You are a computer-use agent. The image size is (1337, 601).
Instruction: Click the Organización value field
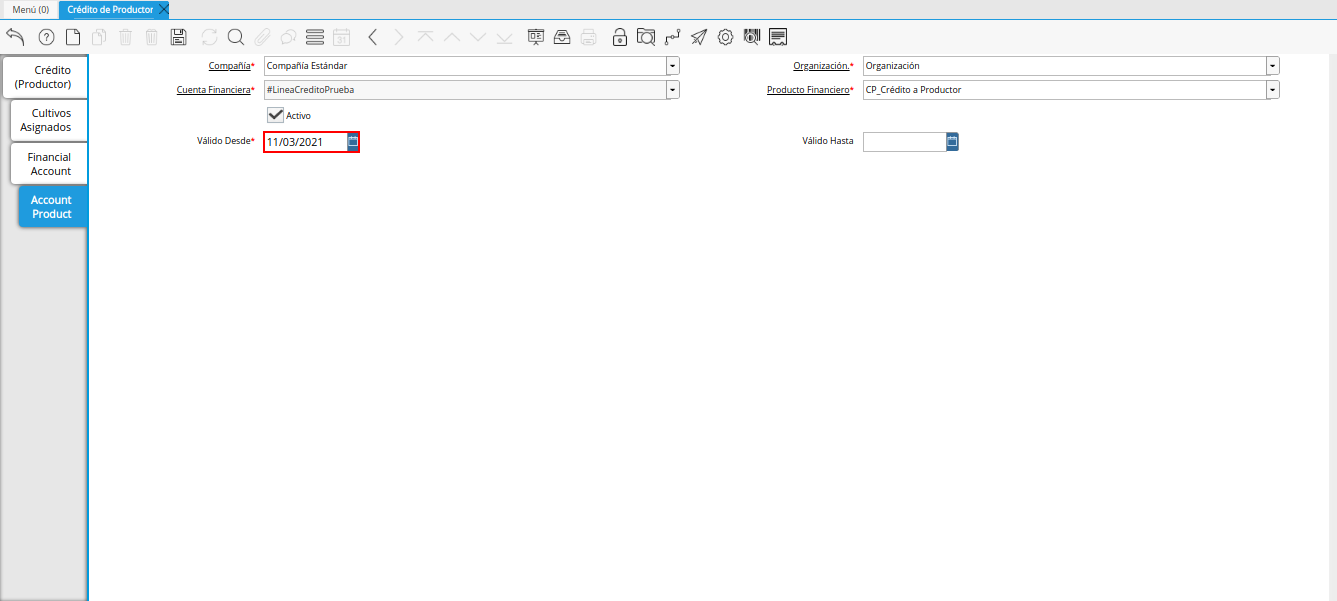coord(1065,66)
